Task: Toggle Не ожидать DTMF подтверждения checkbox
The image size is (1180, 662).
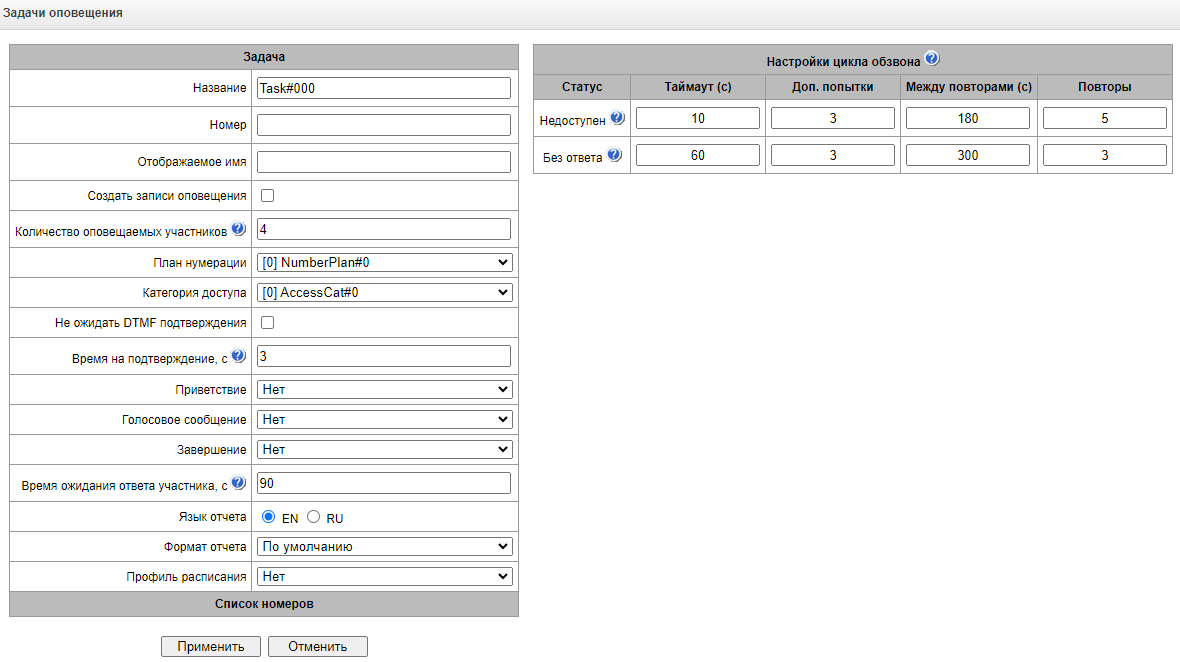Action: pyautogui.click(x=267, y=322)
